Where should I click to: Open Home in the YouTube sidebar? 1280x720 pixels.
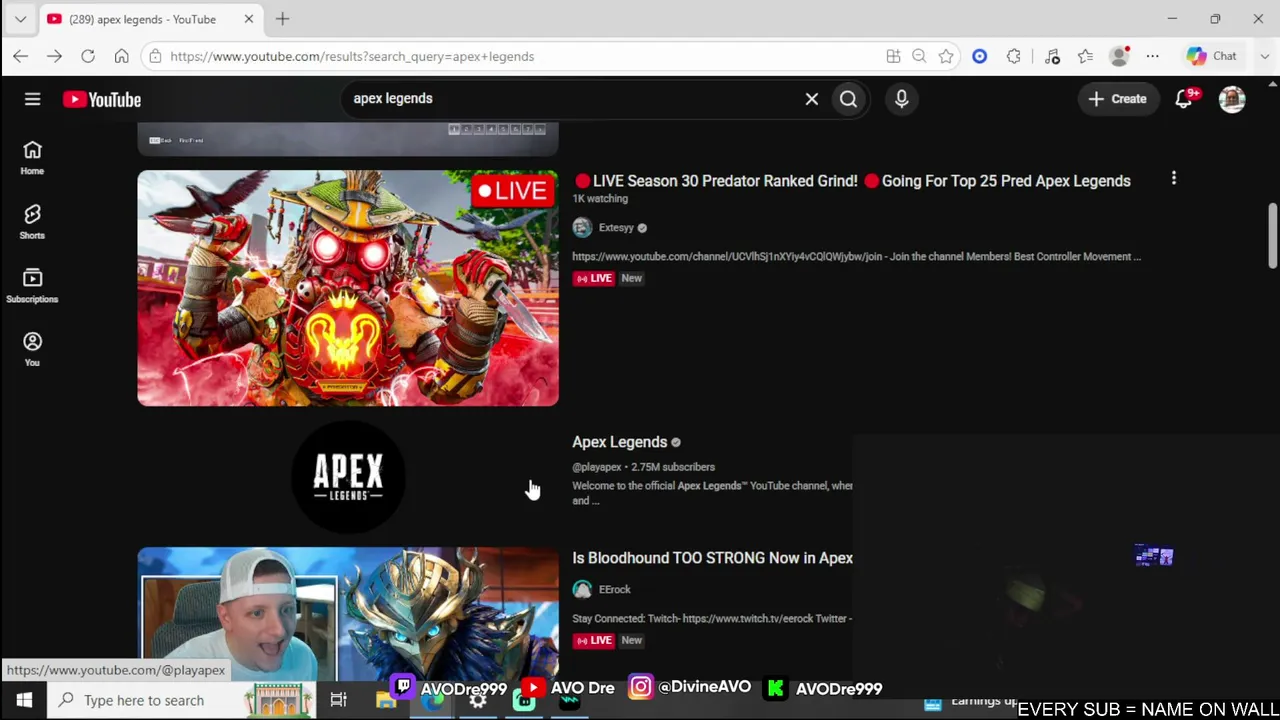[x=32, y=157]
